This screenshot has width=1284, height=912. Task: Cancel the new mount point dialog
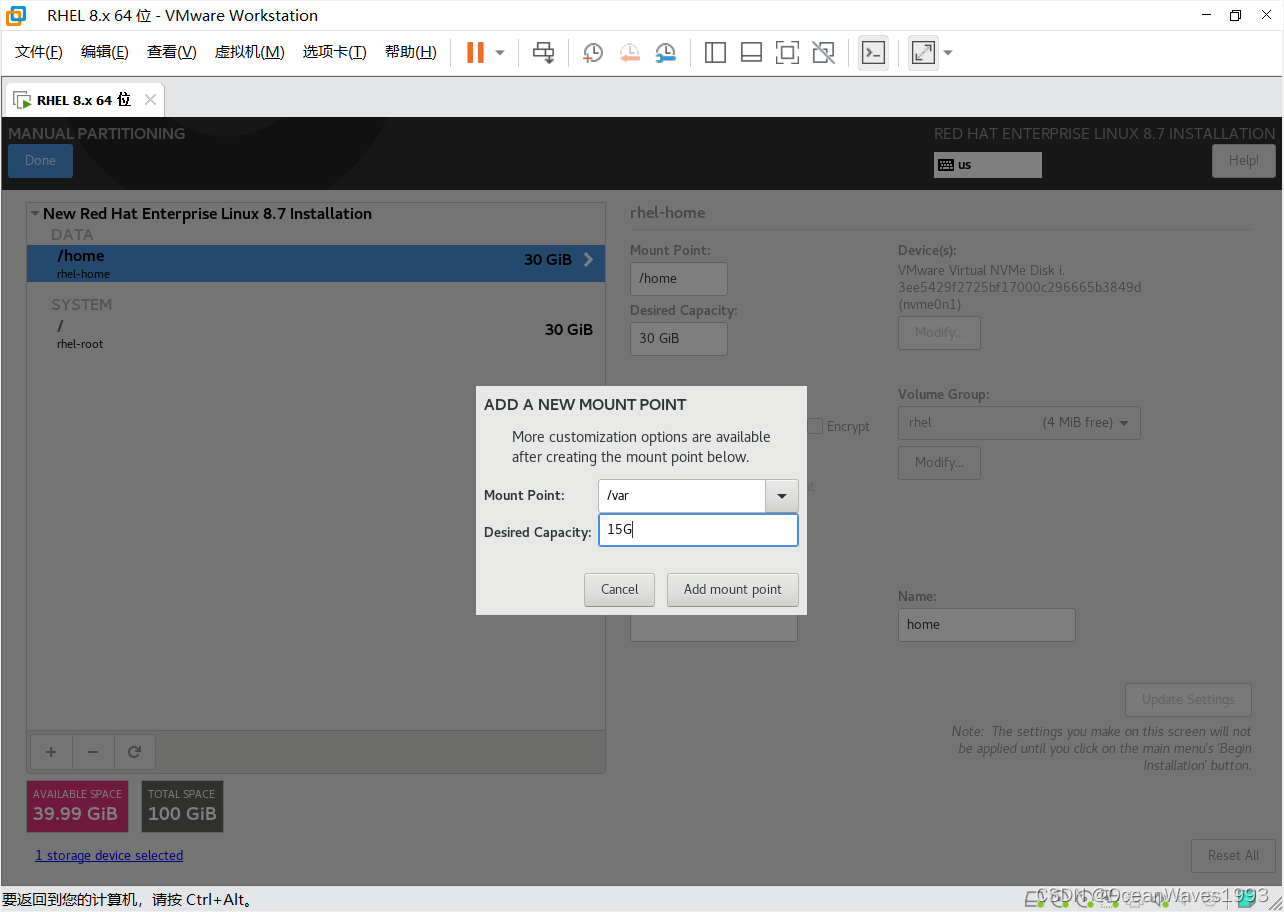(619, 590)
